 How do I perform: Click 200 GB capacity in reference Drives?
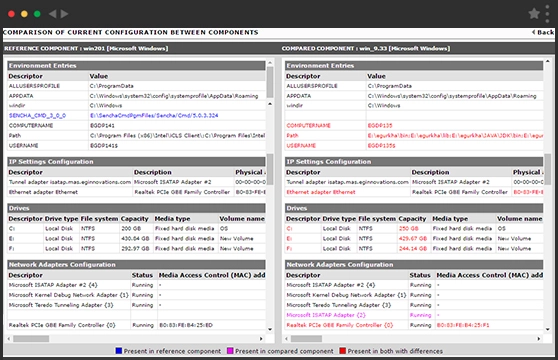(x=131, y=228)
